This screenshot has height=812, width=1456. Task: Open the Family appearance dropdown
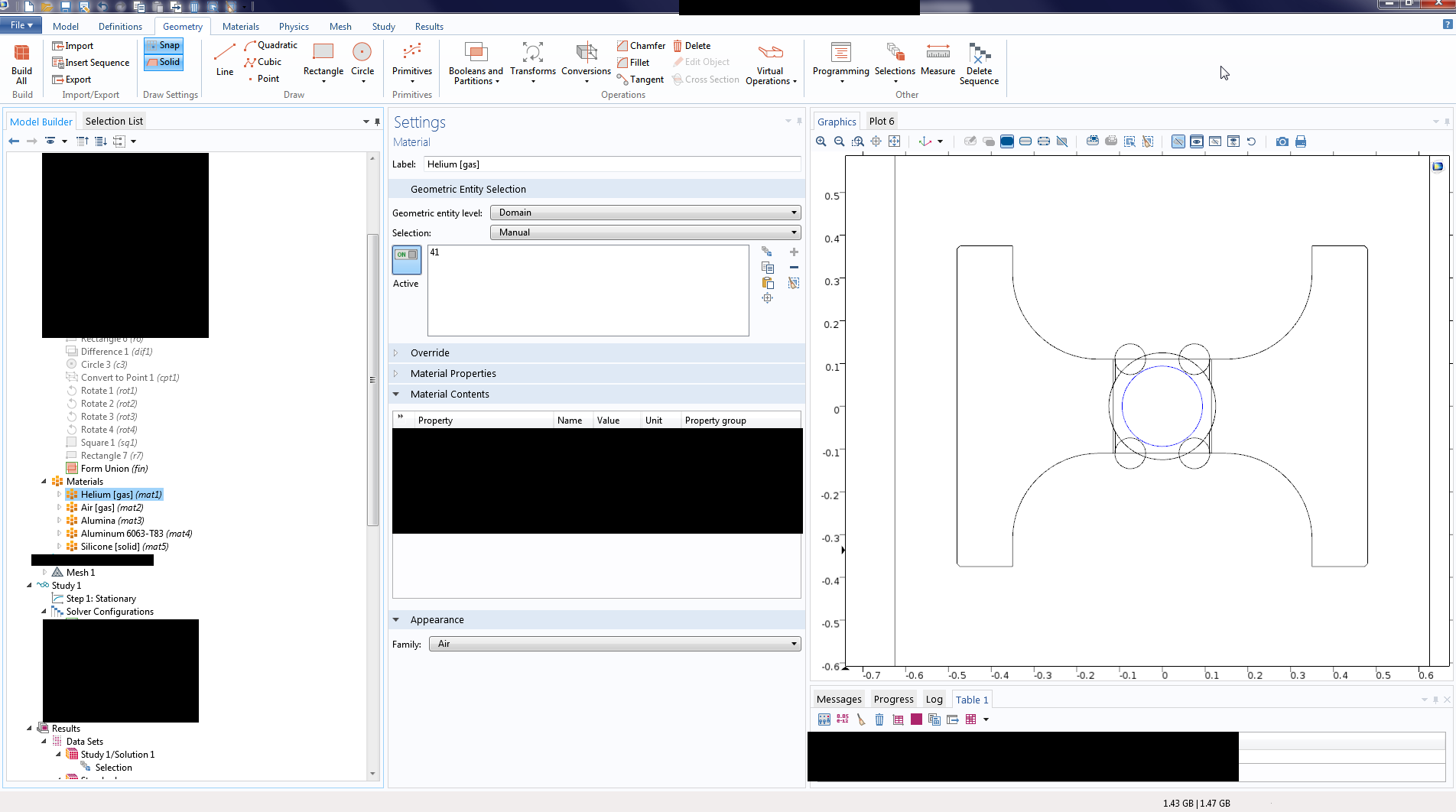[615, 644]
